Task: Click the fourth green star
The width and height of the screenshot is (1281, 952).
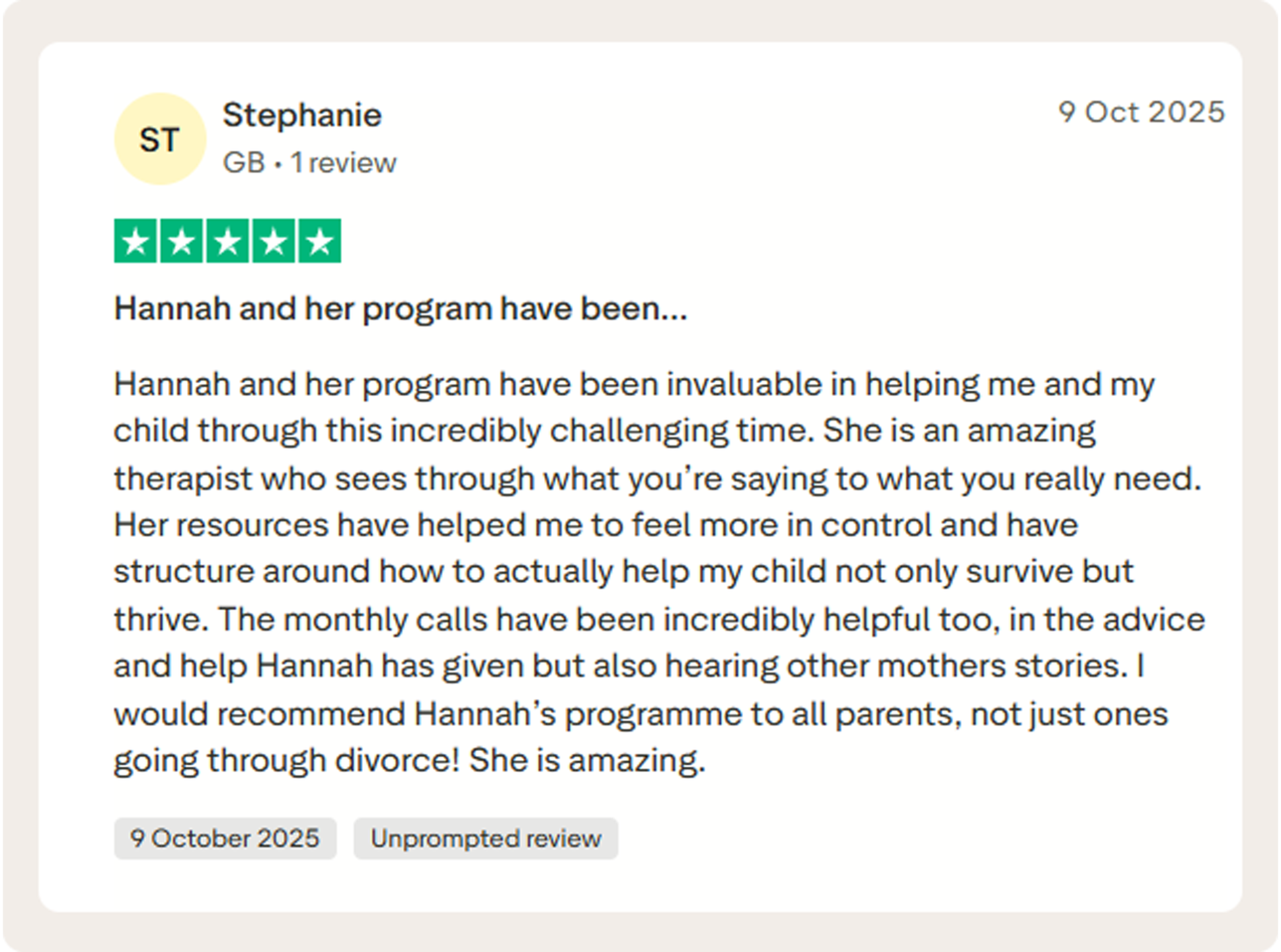Action: pyautogui.click(x=274, y=241)
